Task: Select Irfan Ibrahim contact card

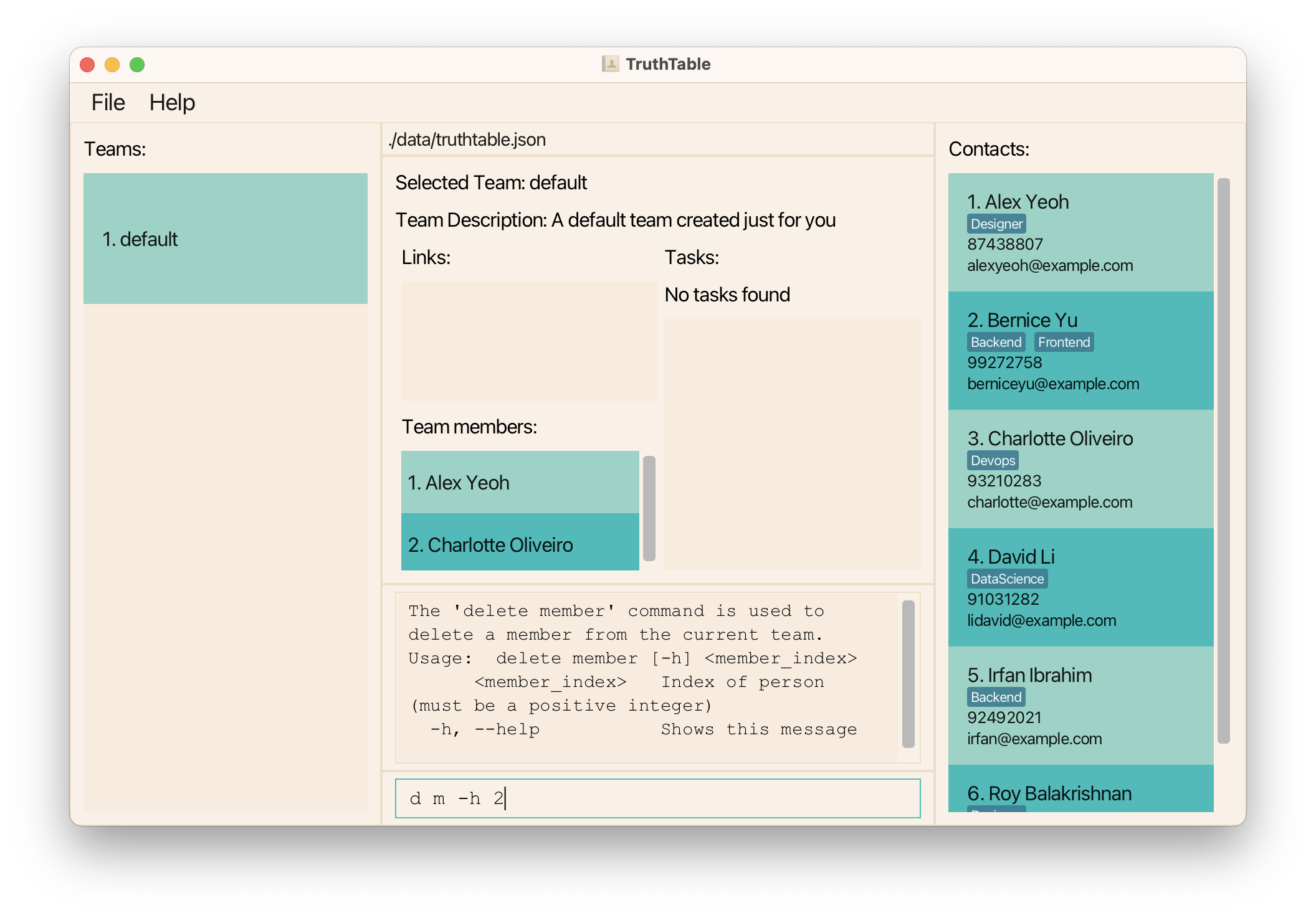Action: click(1080, 706)
